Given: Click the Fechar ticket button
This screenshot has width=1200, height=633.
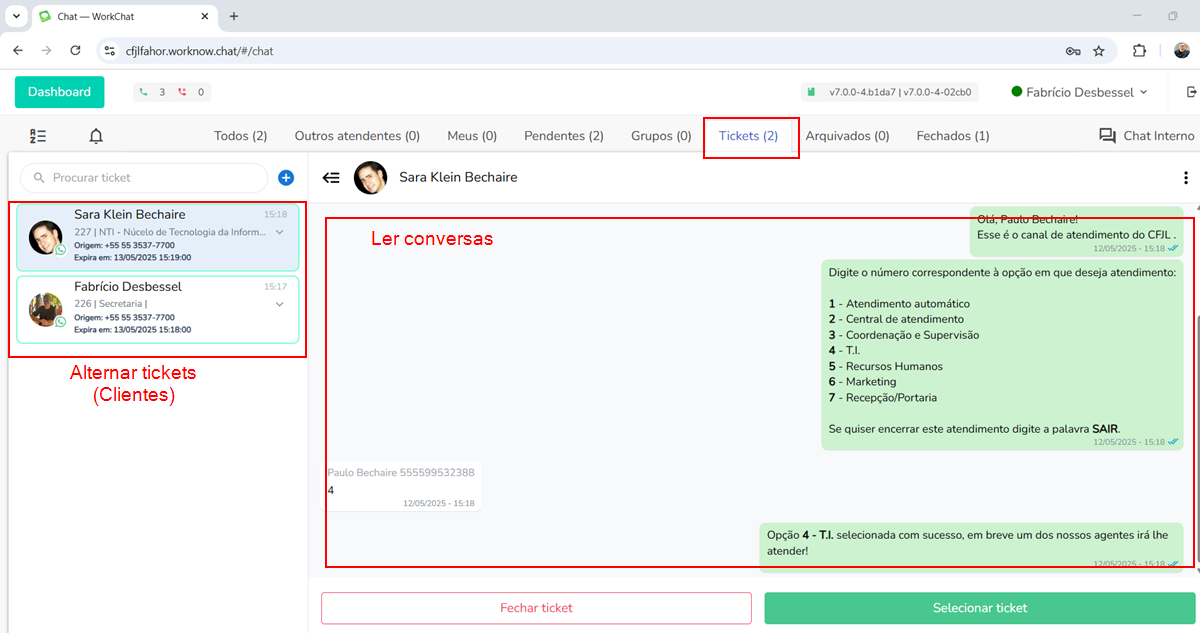Looking at the screenshot, I should 536,608.
